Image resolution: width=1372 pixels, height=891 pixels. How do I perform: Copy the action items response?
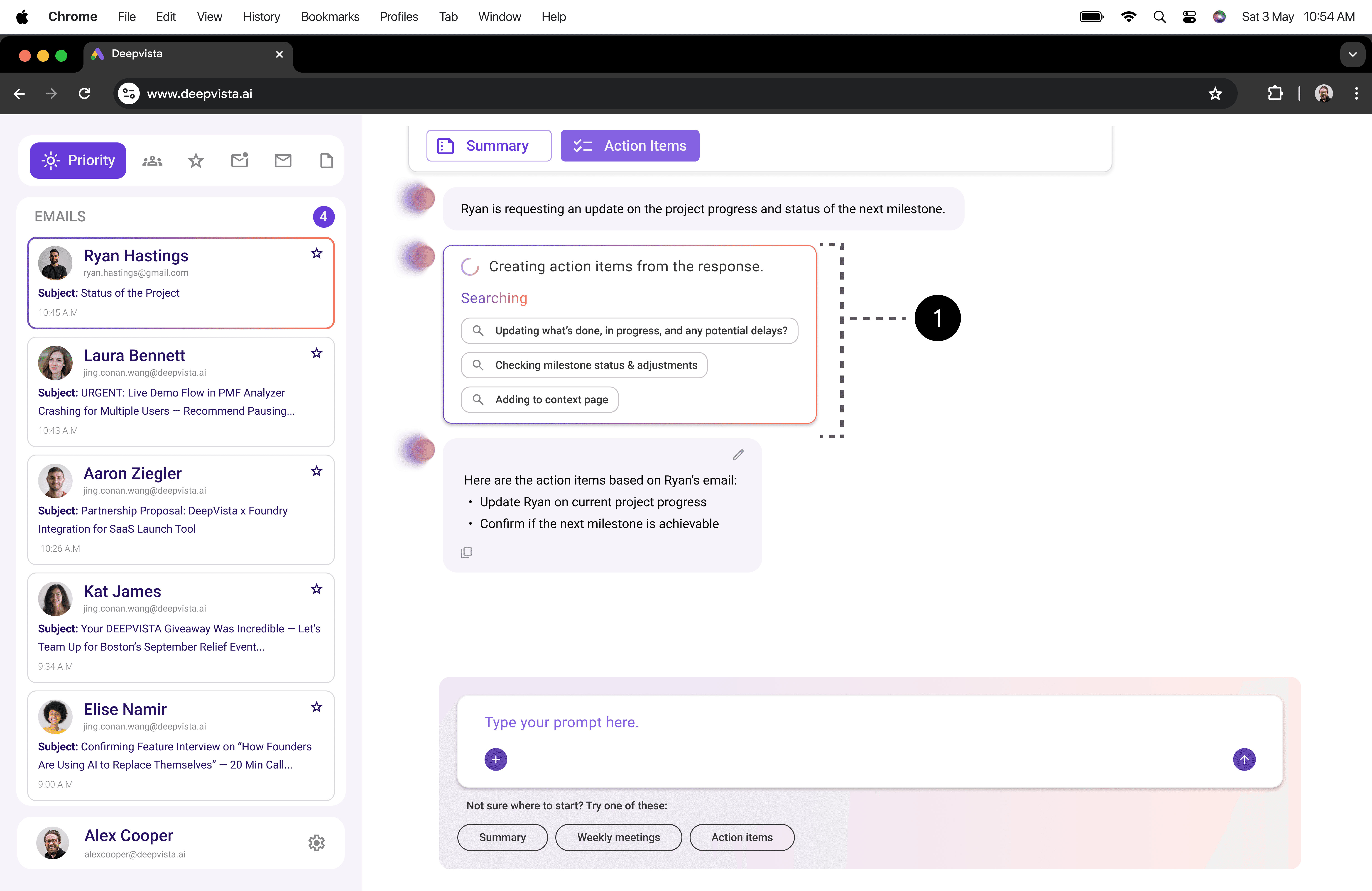[466, 553]
